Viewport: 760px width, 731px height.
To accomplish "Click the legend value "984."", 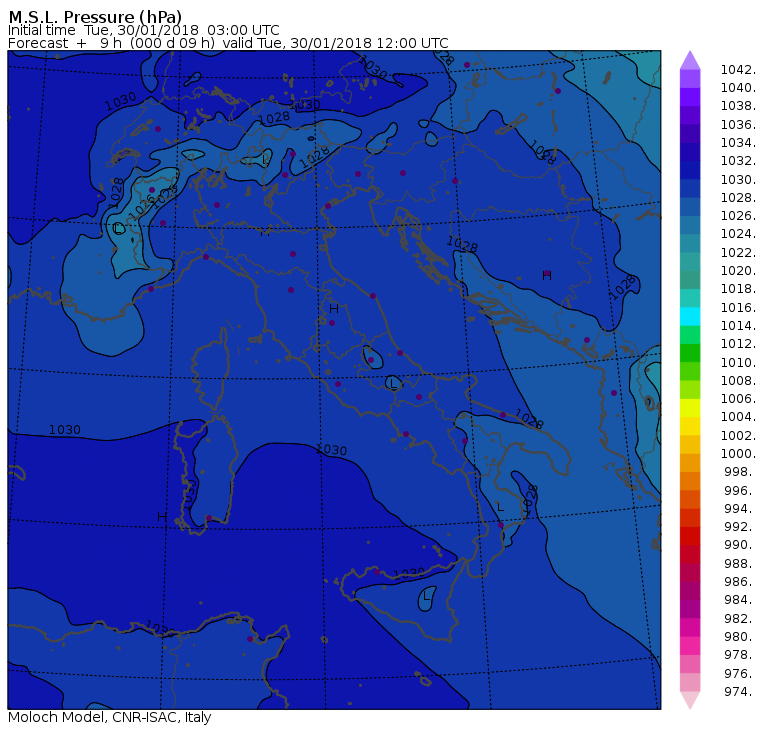I will pyautogui.click(x=740, y=600).
